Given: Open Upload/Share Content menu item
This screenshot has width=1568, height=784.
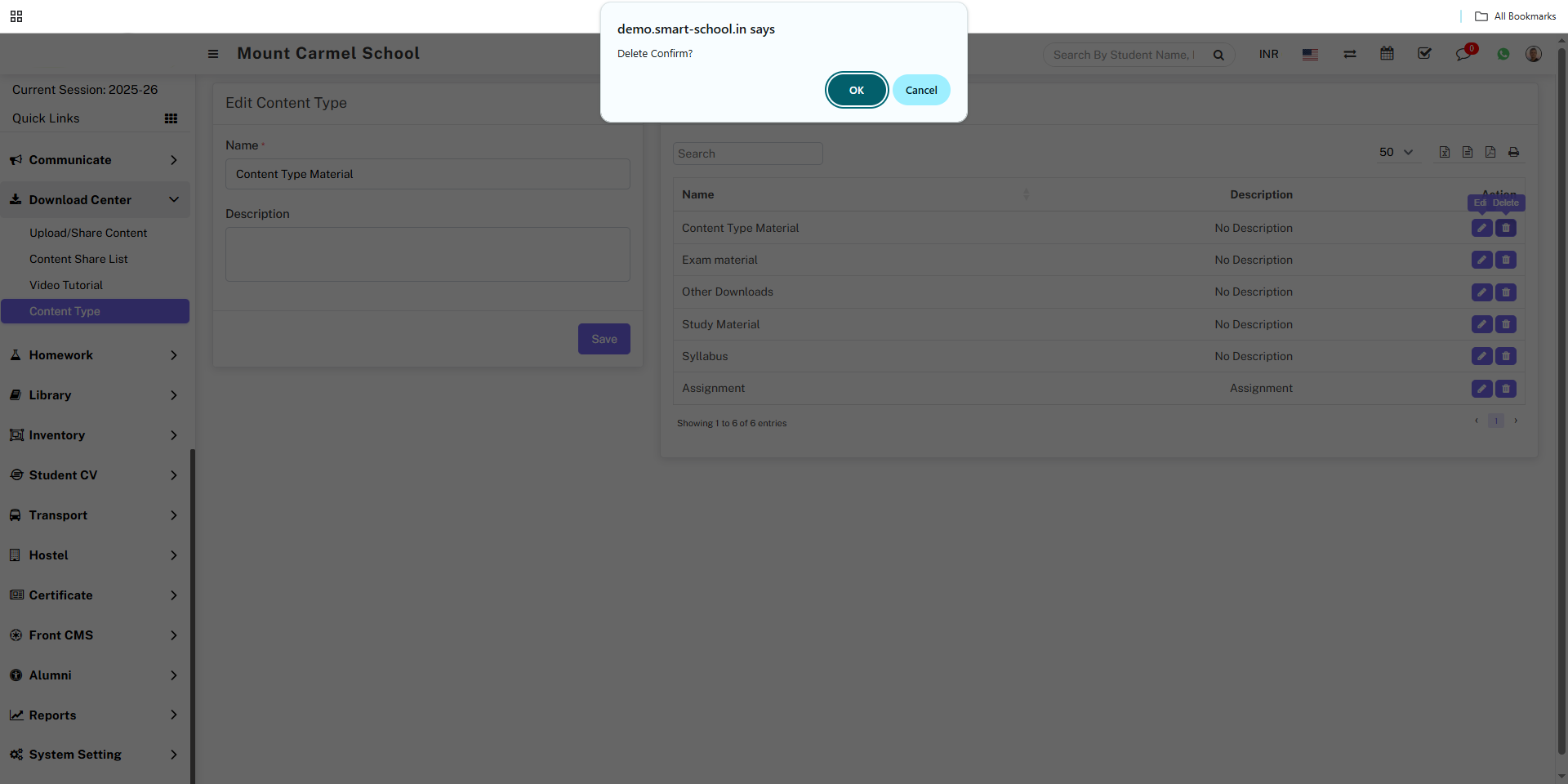Looking at the screenshot, I should [88, 233].
